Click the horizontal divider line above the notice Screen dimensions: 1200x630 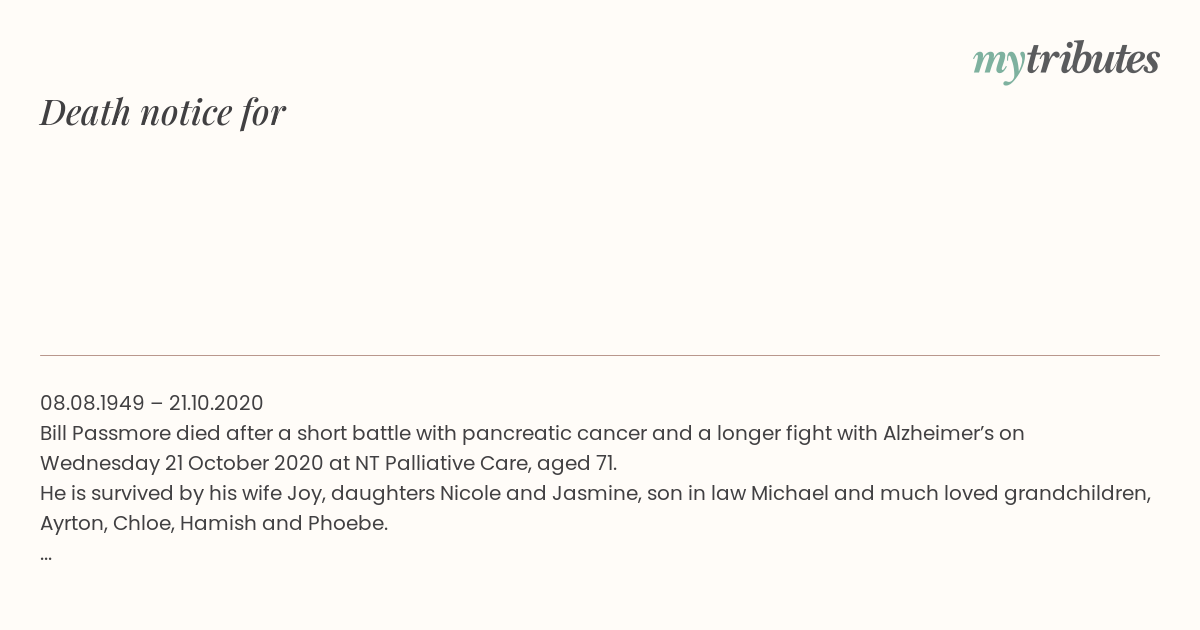click(x=600, y=355)
